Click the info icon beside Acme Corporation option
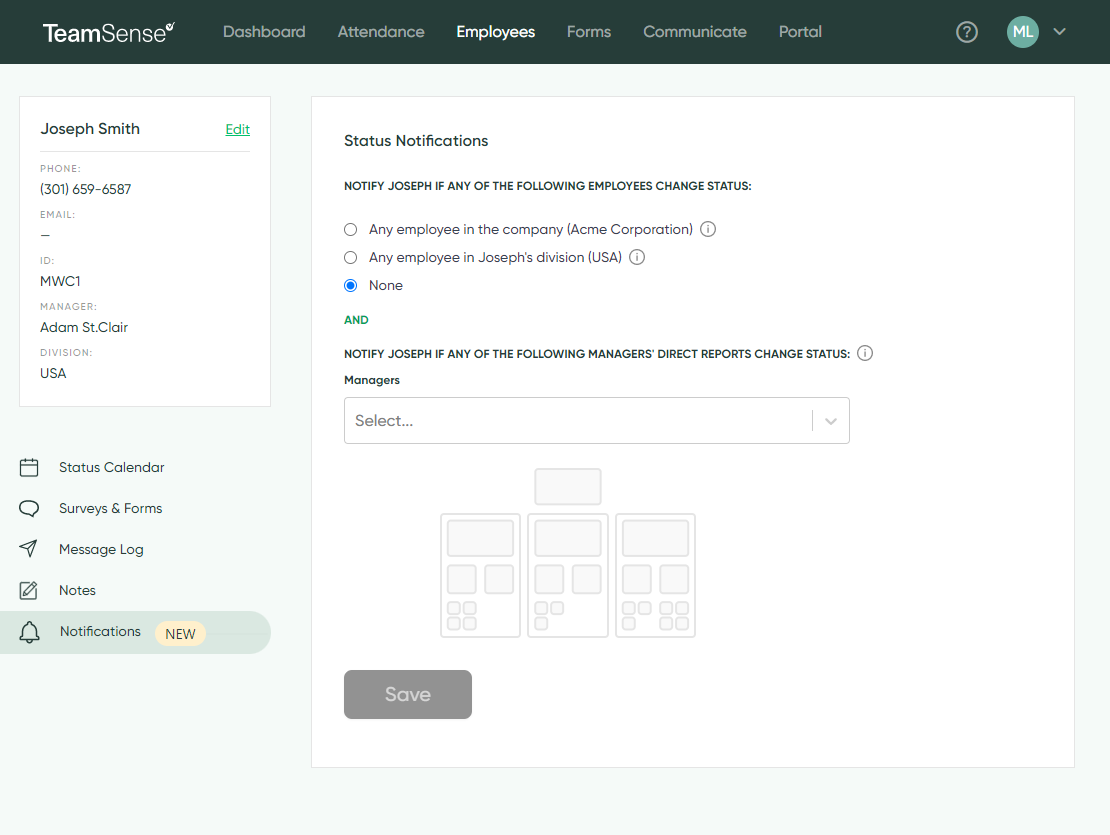This screenshot has width=1110, height=835. pos(707,229)
